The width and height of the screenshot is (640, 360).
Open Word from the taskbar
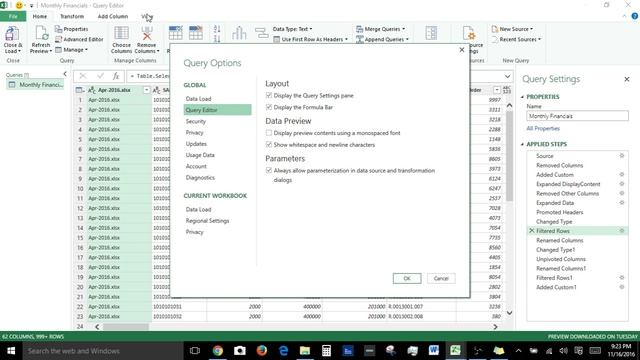tap(433, 351)
